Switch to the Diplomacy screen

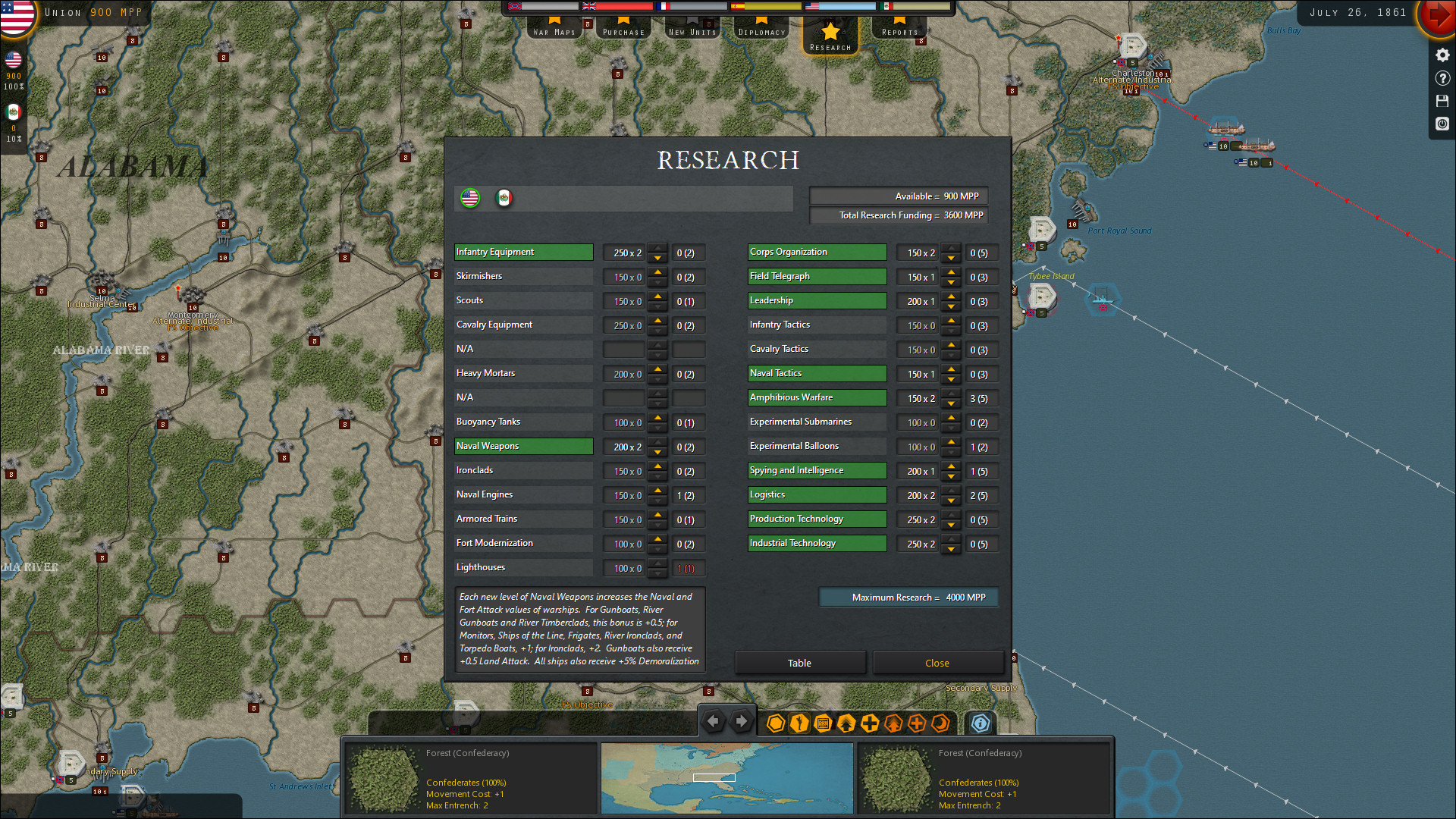pyautogui.click(x=761, y=31)
